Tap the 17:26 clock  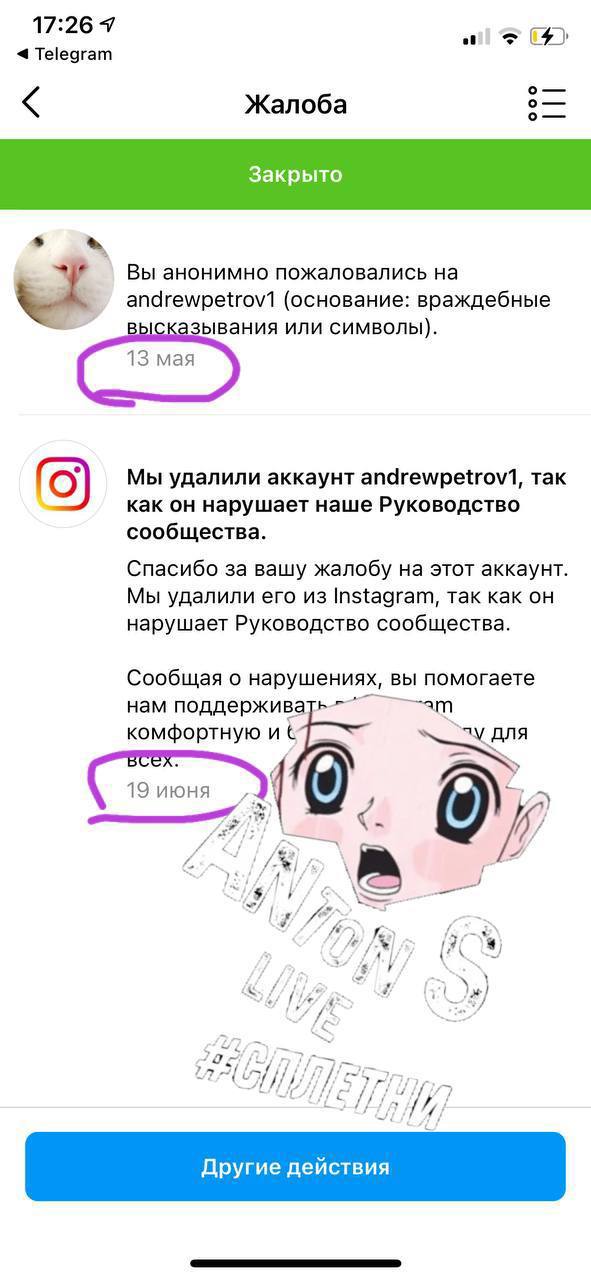pyautogui.click(x=62, y=25)
